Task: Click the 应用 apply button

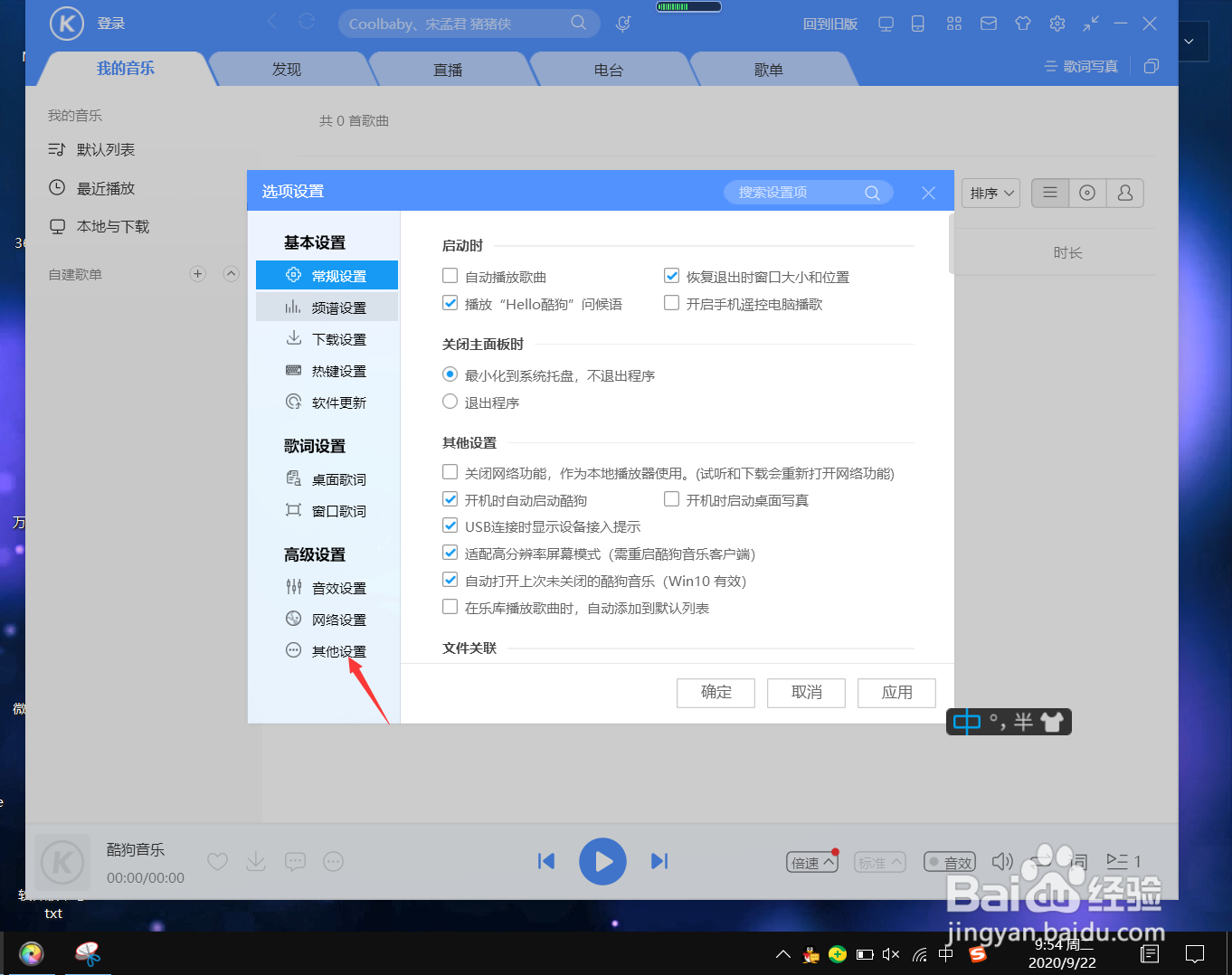Action: (x=896, y=693)
